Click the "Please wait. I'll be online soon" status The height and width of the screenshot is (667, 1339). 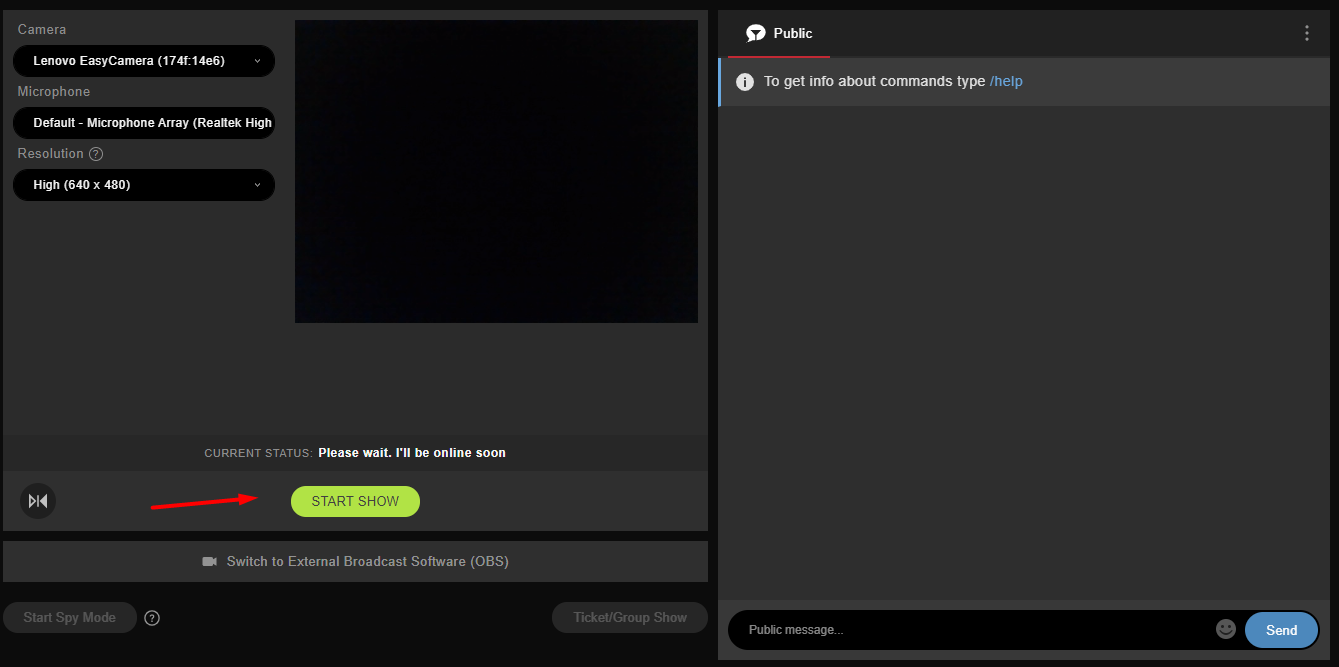412,453
